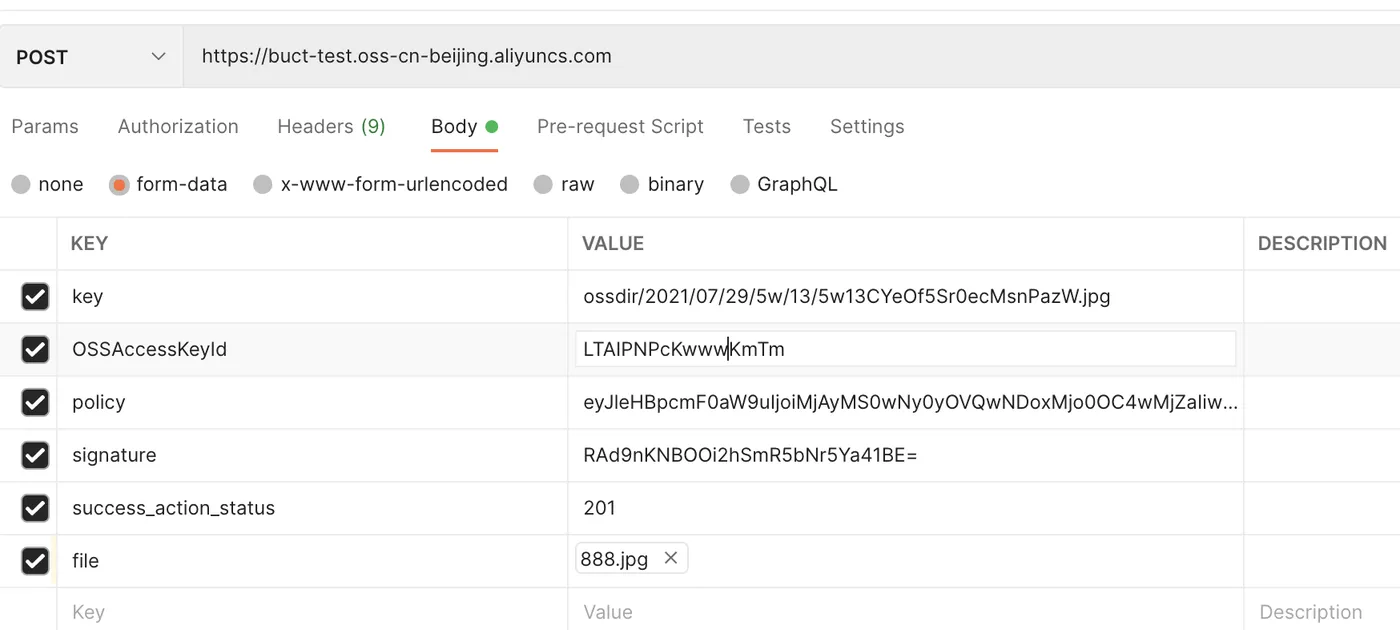Screen dimensions: 1400x630
Task: Go to the Headers (9) tab
Action: (331, 127)
